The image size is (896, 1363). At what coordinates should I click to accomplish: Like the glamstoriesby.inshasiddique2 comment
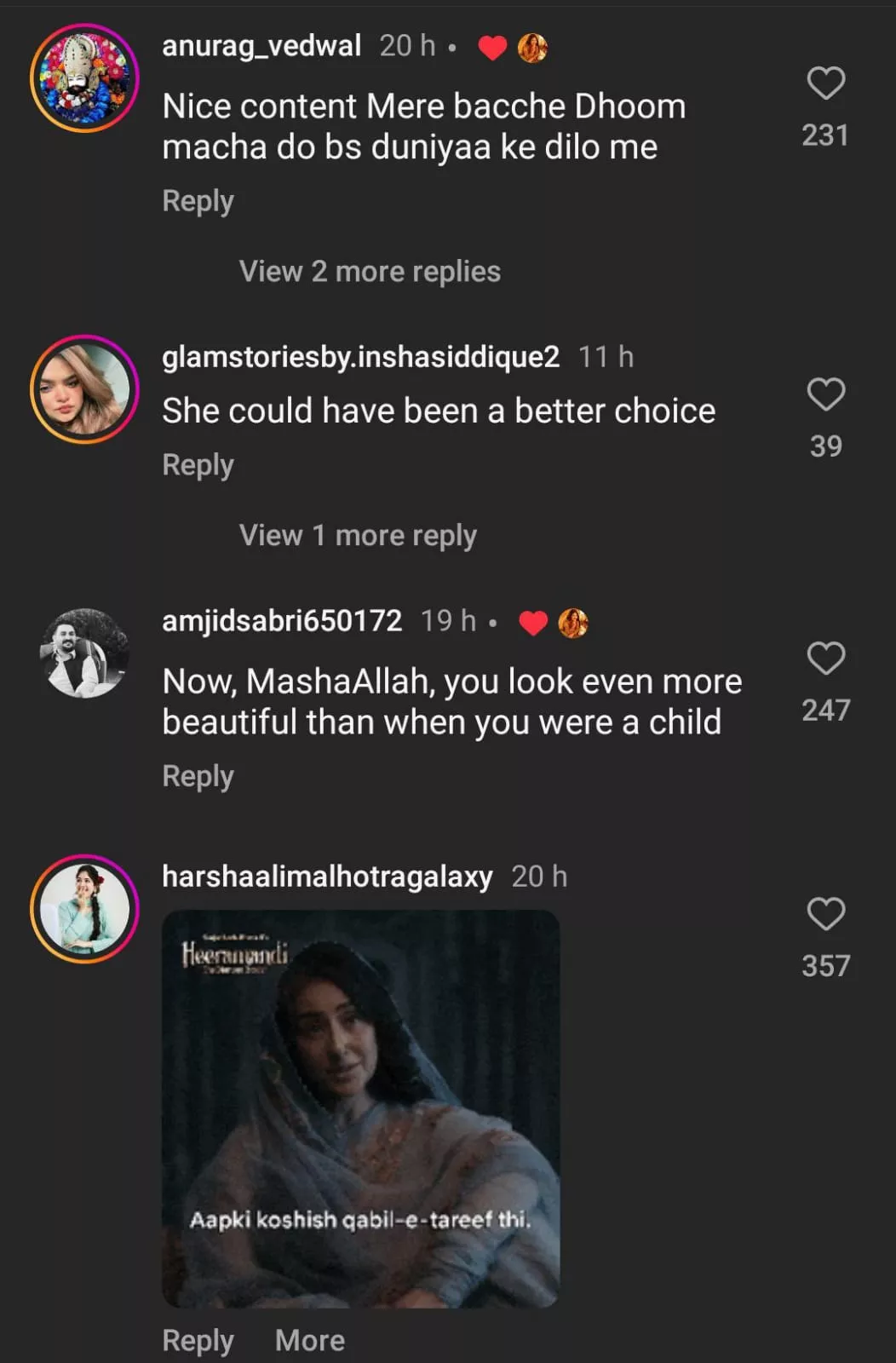[x=825, y=394]
